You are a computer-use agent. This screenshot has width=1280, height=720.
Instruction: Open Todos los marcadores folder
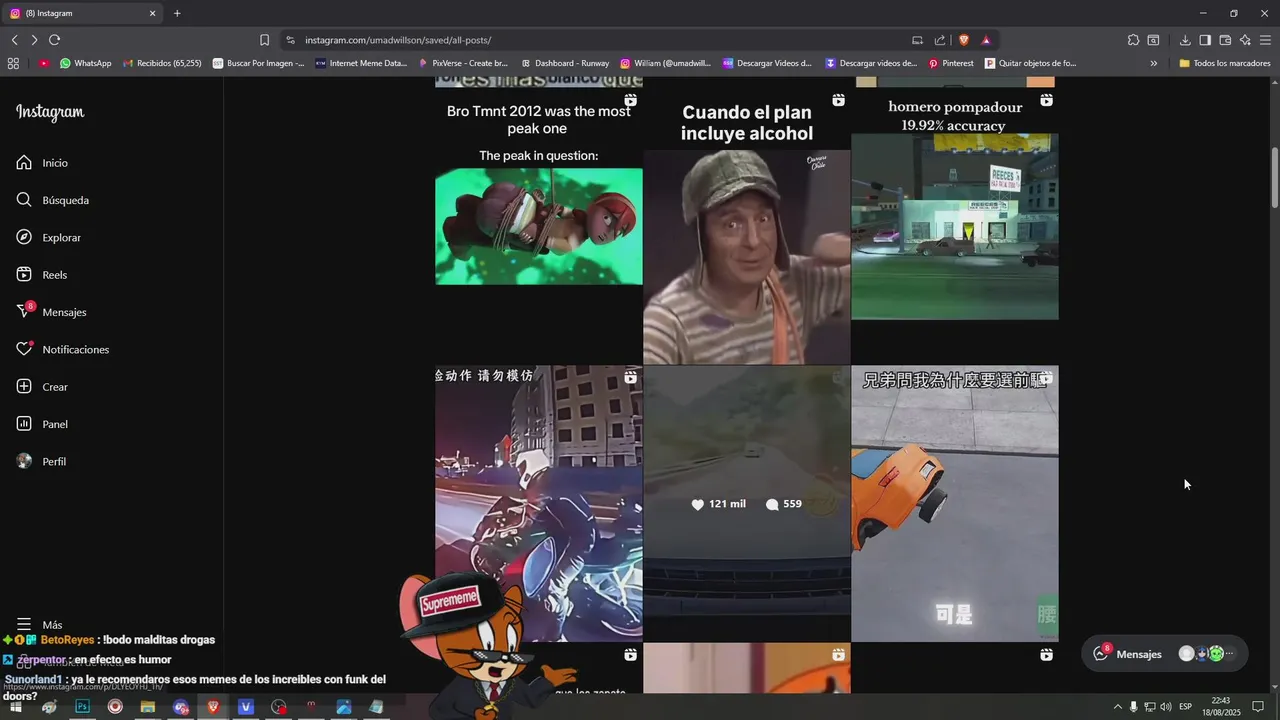pyautogui.click(x=1225, y=63)
